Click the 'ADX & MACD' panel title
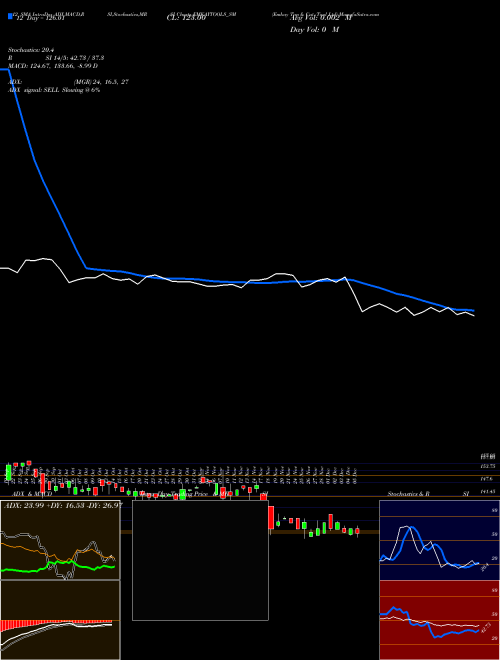The image size is (500, 660). tap(32, 494)
